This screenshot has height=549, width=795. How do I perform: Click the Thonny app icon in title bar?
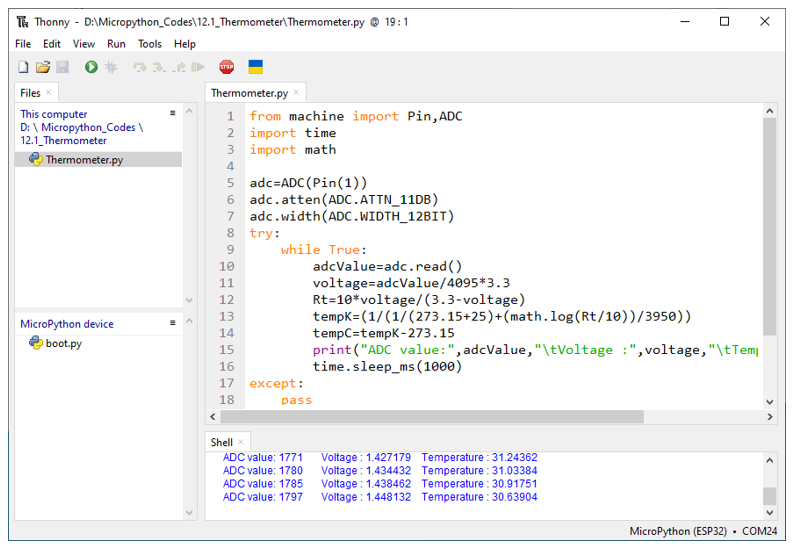tap(23, 22)
